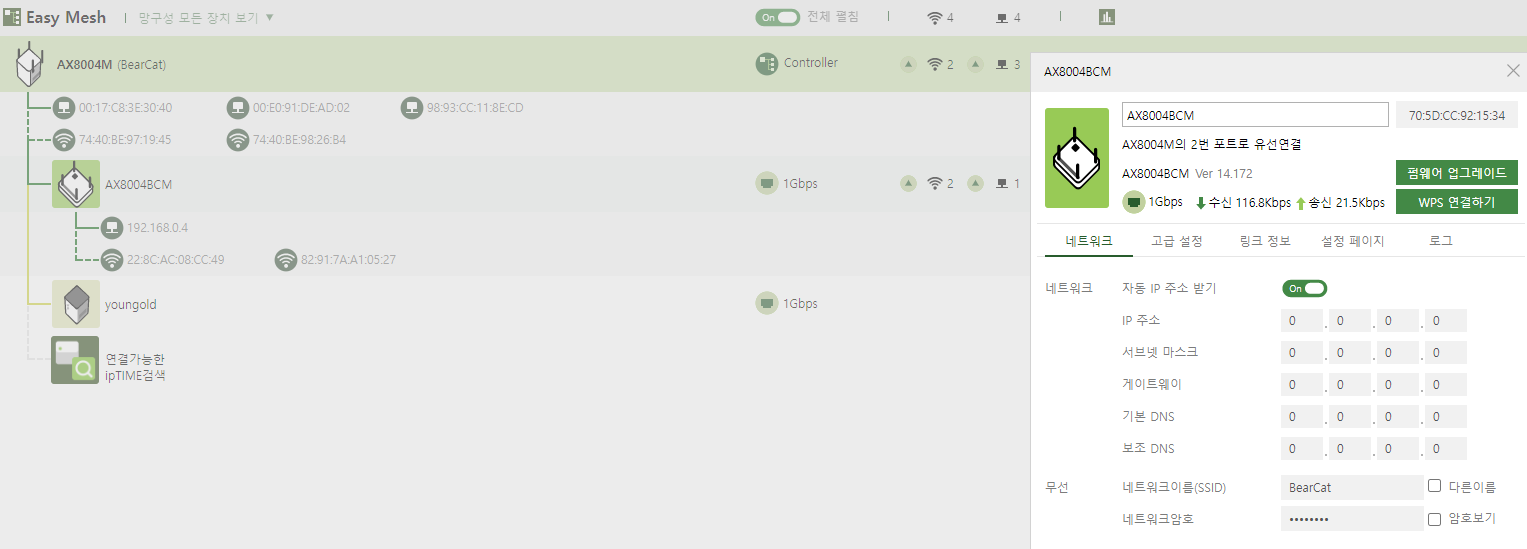Click large AX8004BCM device image in panel

tap(1077, 158)
